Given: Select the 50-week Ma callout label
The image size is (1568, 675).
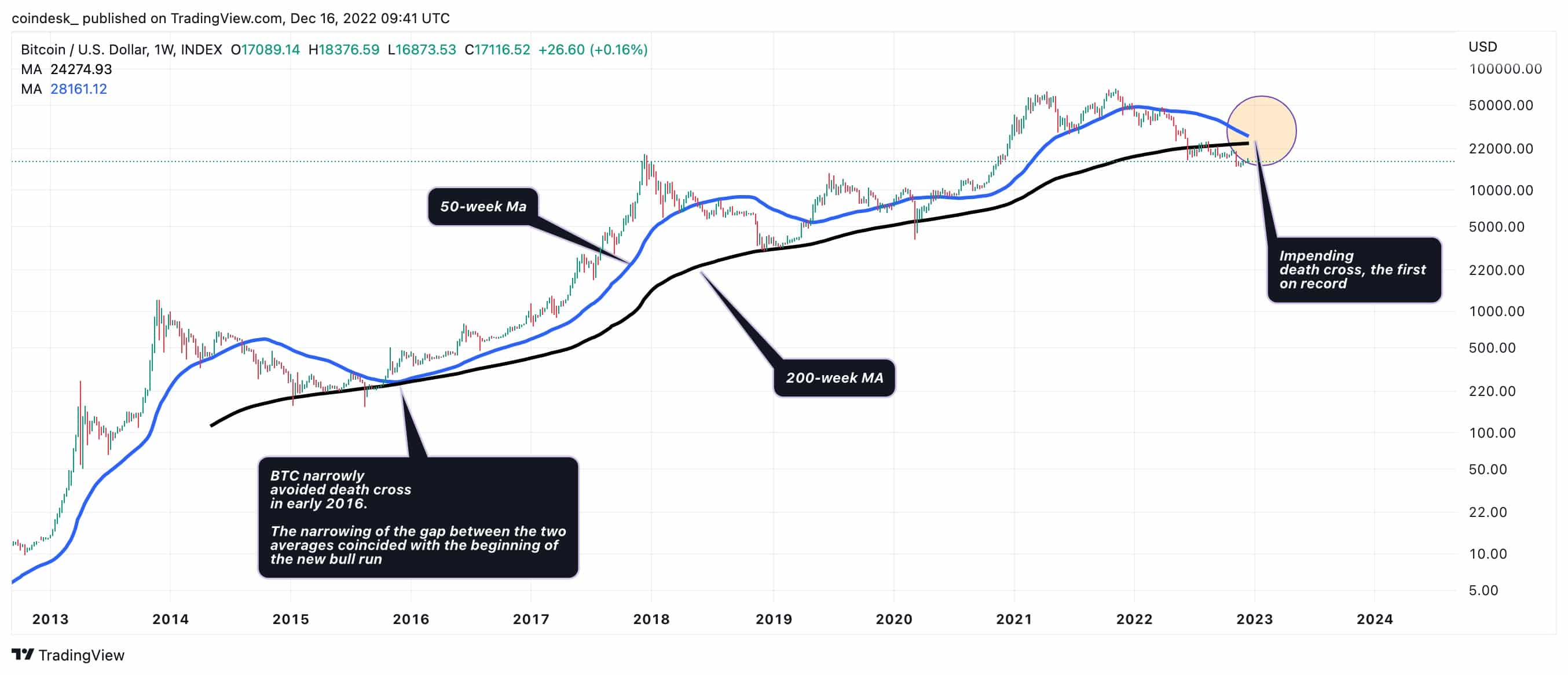Looking at the screenshot, I should click(483, 206).
